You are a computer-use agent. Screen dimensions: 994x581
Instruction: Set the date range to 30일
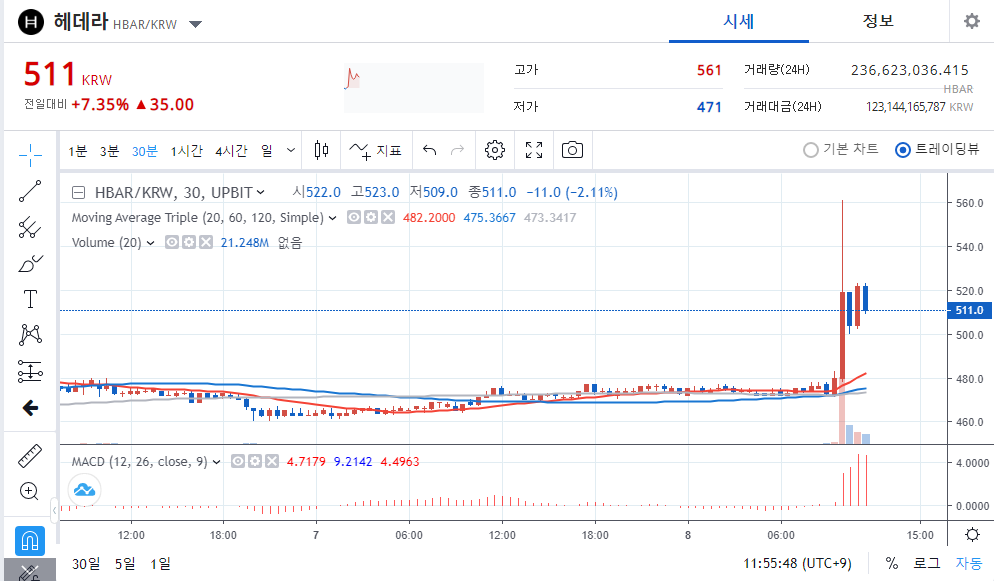[86, 563]
